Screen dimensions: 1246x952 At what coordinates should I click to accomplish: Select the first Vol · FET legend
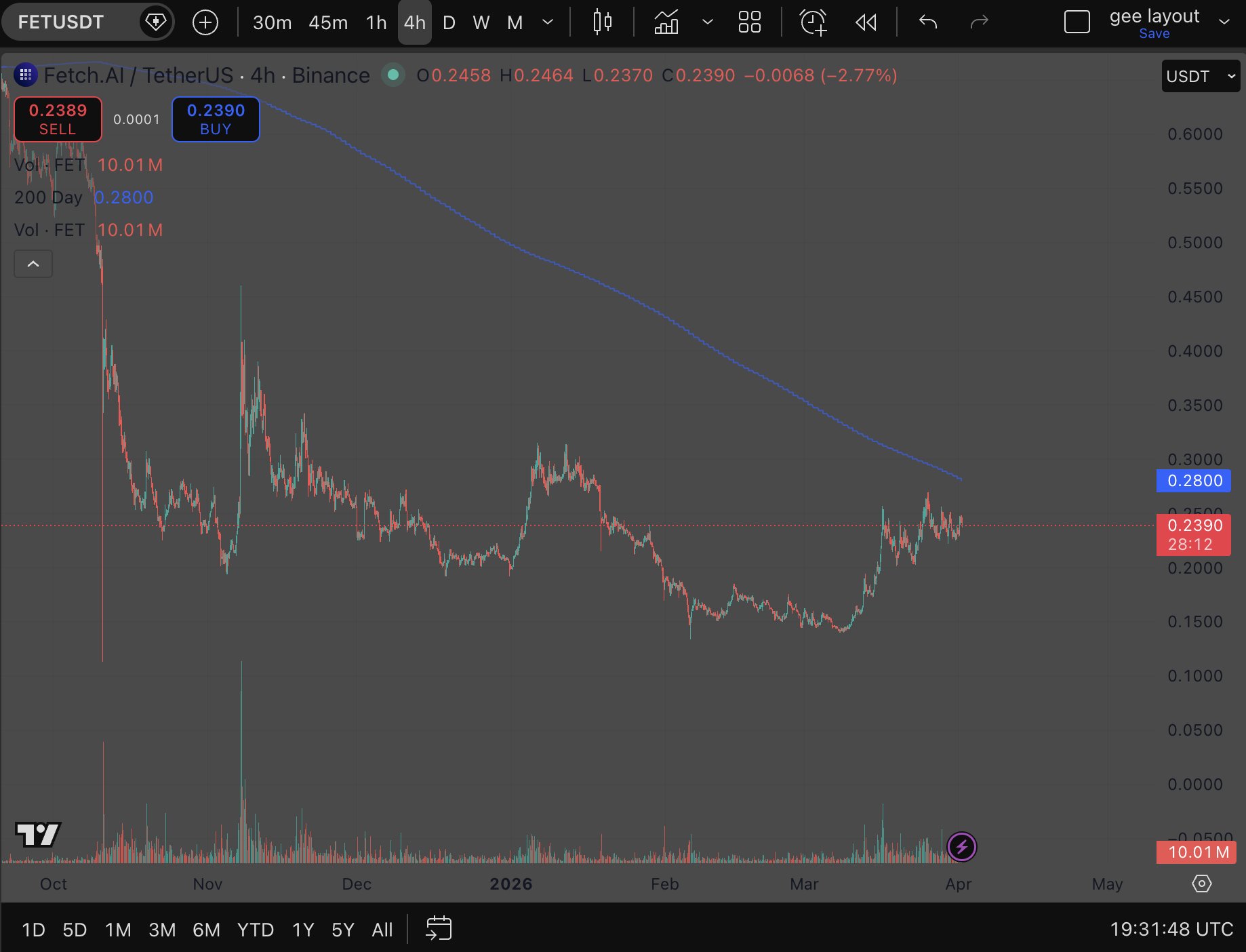[x=49, y=165]
